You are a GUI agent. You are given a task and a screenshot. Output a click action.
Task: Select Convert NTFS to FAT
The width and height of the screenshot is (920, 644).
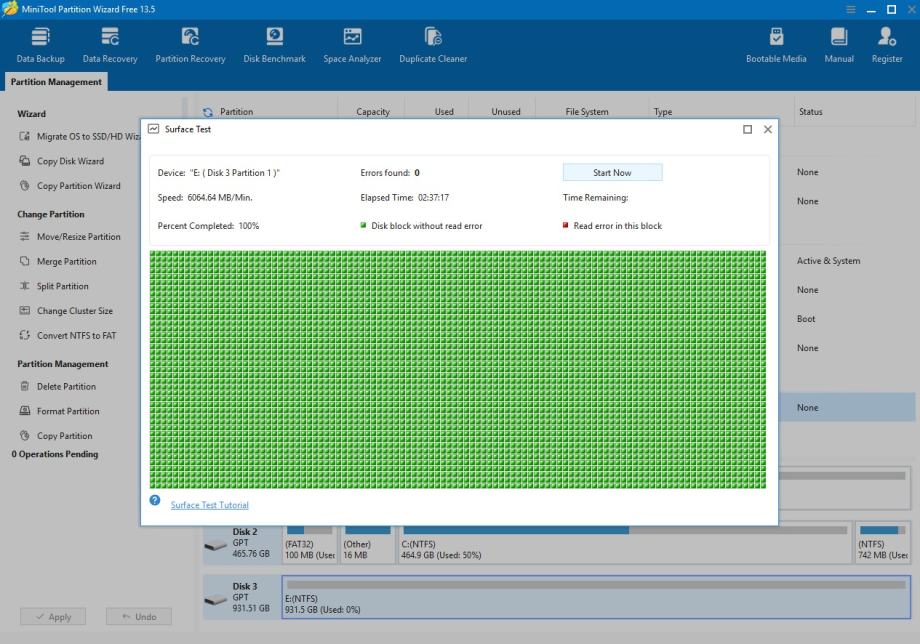click(x=76, y=336)
